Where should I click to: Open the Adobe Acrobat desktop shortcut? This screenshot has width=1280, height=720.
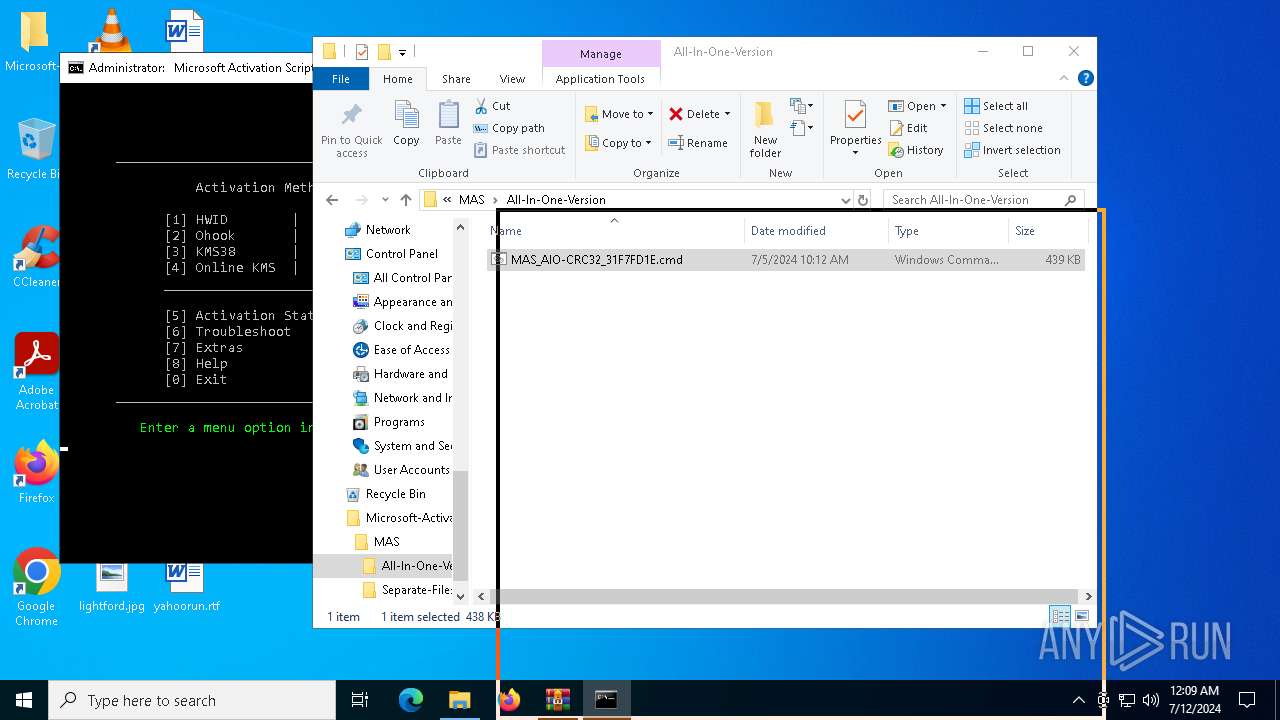[x=37, y=371]
